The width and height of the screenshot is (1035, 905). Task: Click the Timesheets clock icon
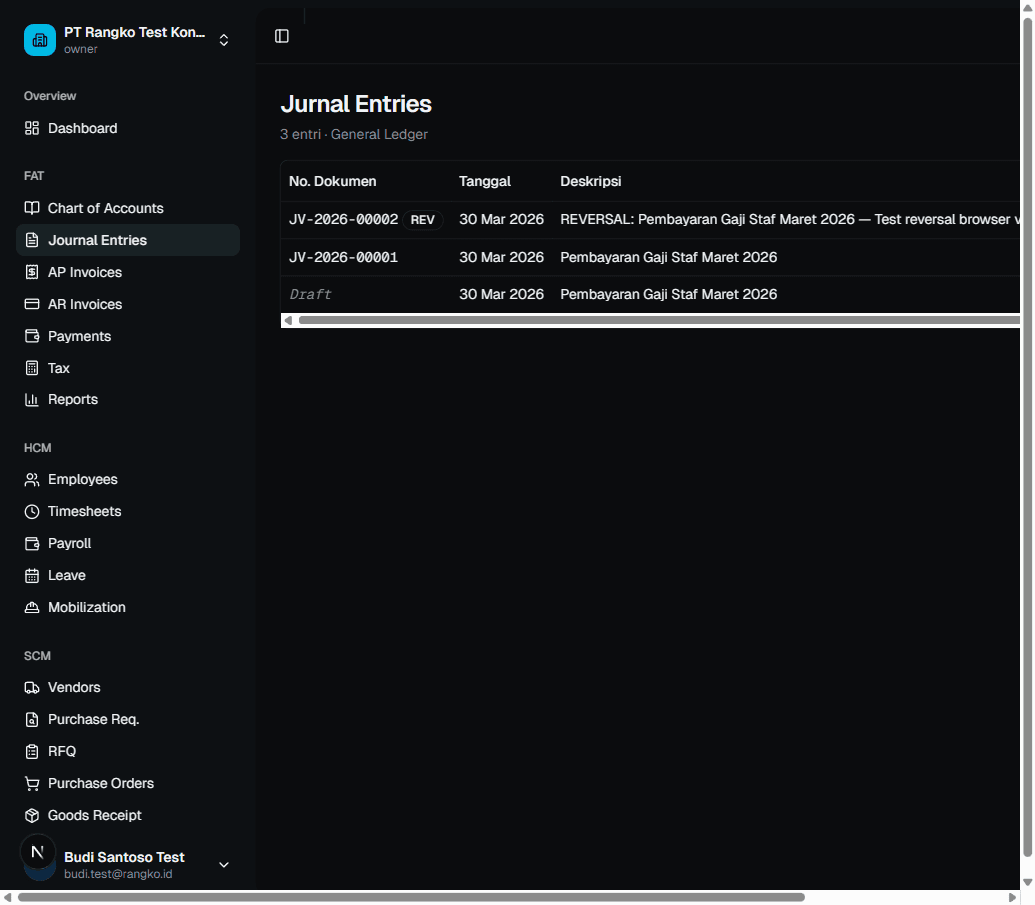[x=32, y=512]
